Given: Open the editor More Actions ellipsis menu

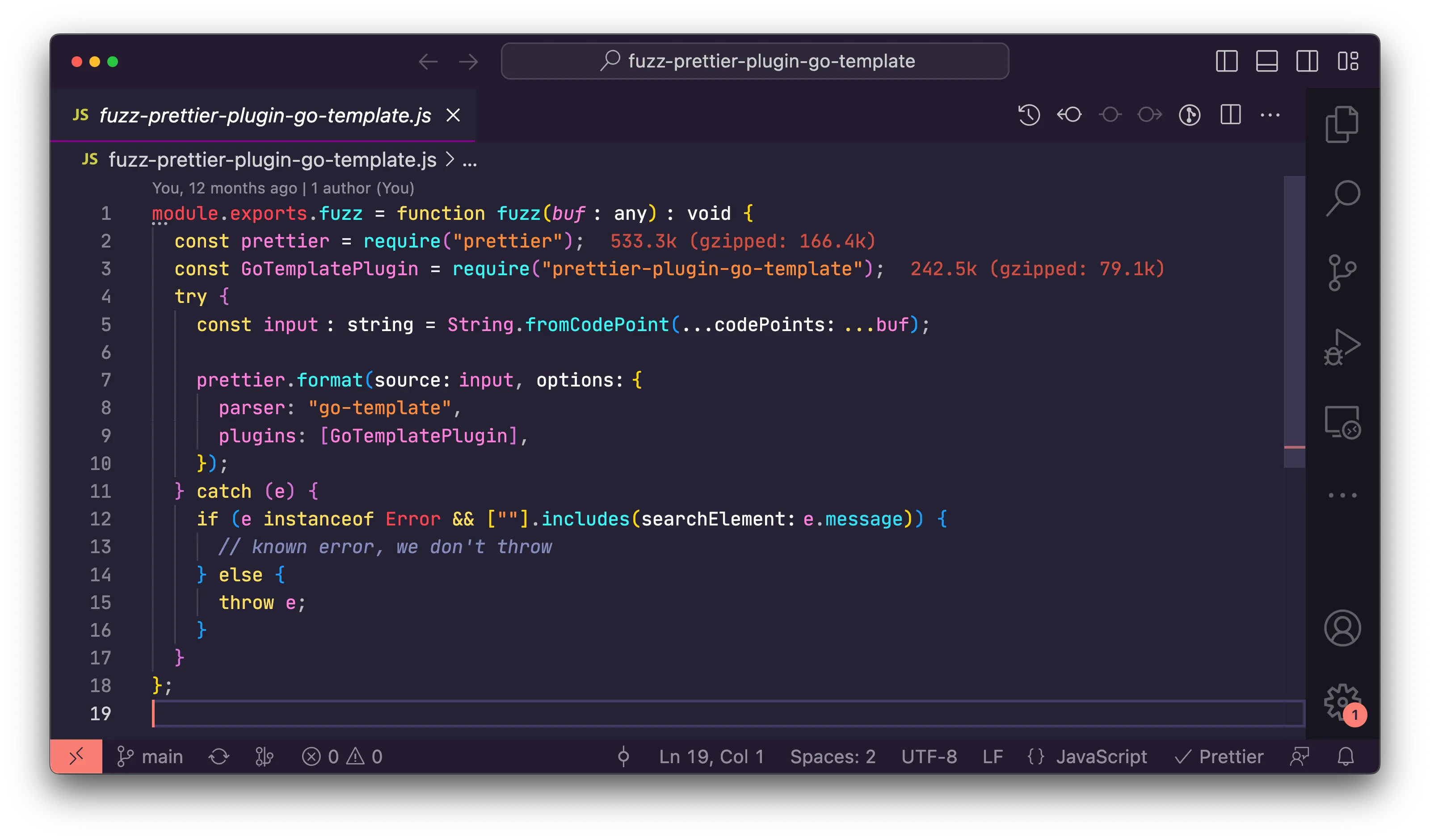Looking at the screenshot, I should pyautogui.click(x=1270, y=115).
